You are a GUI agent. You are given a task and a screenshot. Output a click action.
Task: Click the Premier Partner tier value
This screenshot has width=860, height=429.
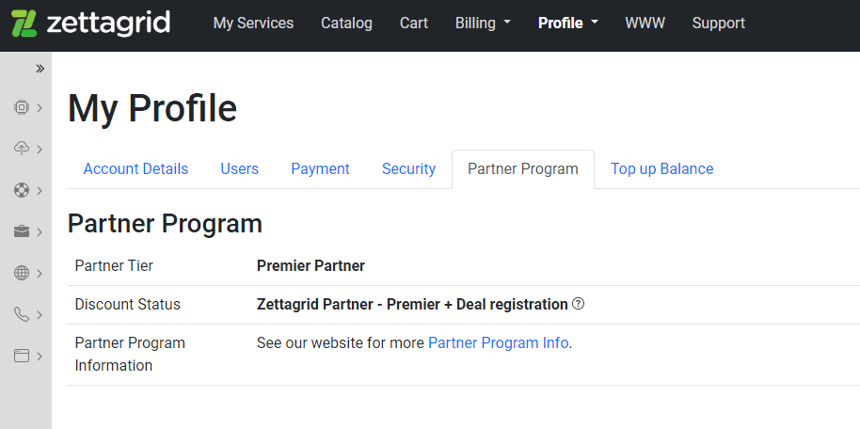click(x=310, y=266)
